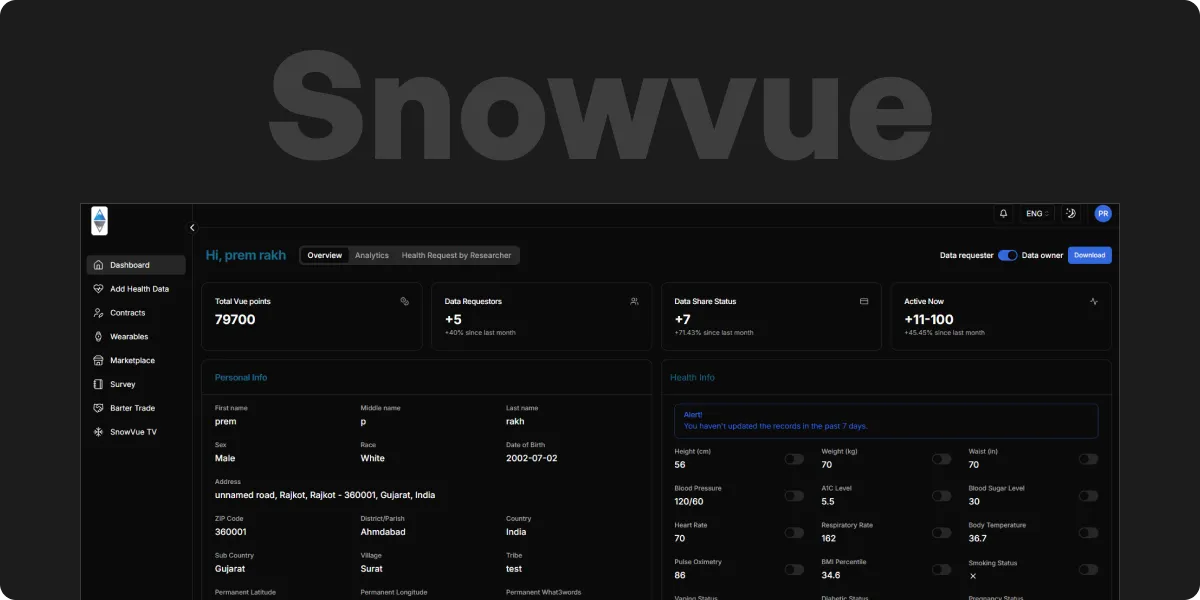Viewport: 1200px width, 600px height.
Task: Toggle dark mode with the moon icon
Action: tap(1070, 213)
